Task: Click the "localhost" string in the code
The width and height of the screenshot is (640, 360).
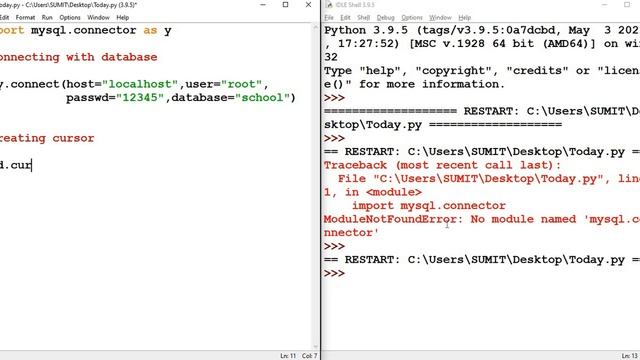Action: (x=140, y=84)
